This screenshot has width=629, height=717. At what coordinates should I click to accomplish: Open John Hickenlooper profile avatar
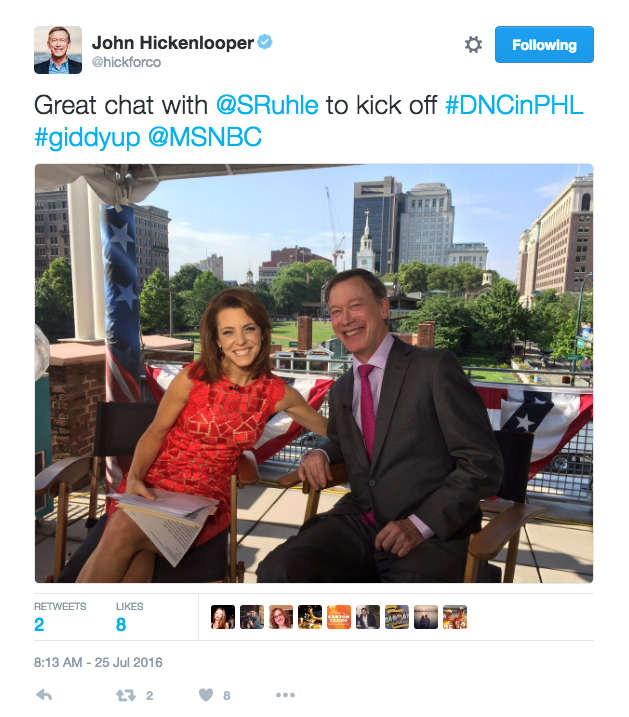[x=58, y=50]
